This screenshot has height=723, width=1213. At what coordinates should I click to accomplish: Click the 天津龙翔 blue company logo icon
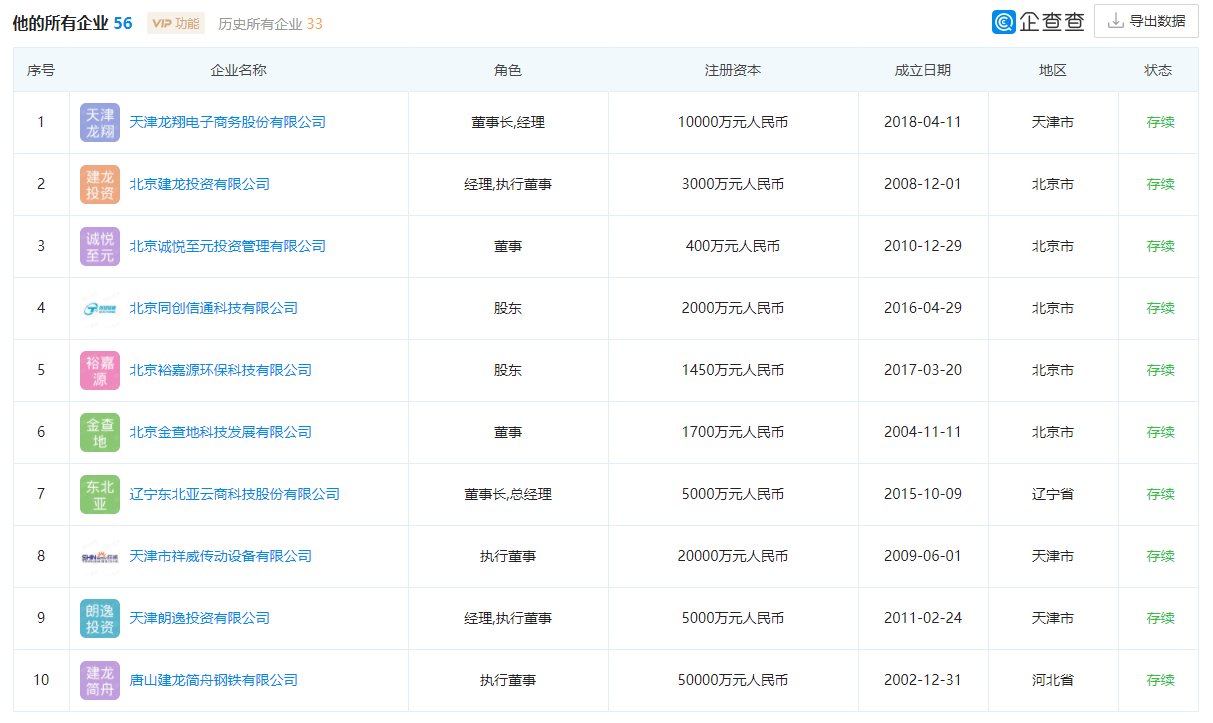coord(99,122)
